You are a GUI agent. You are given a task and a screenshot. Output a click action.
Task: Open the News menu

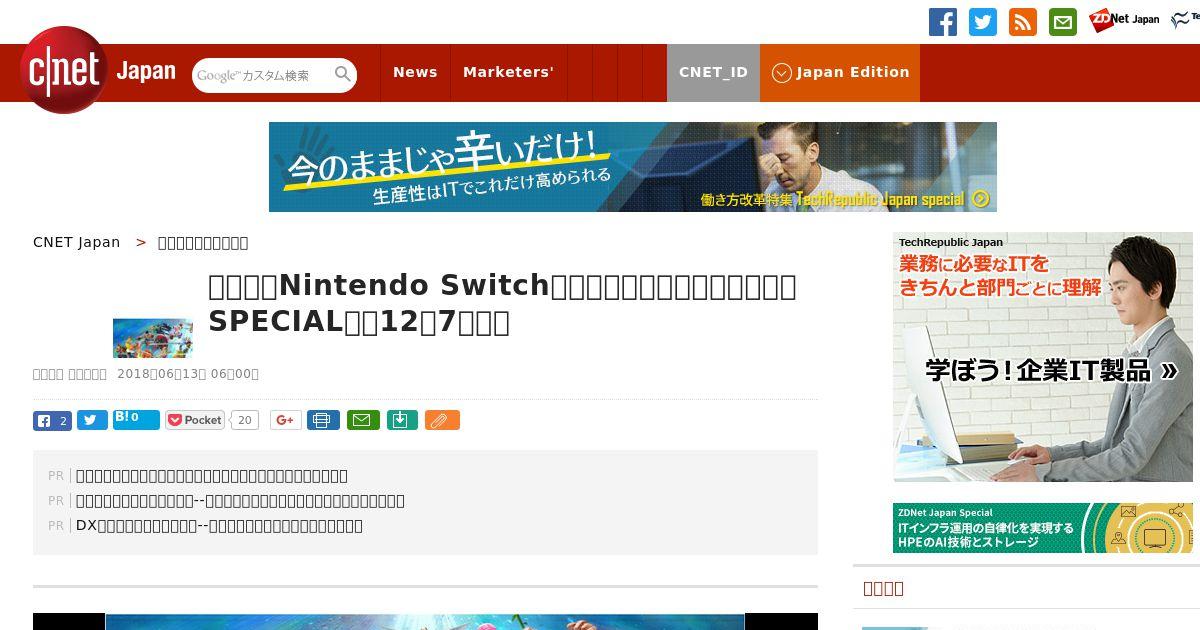click(x=415, y=72)
